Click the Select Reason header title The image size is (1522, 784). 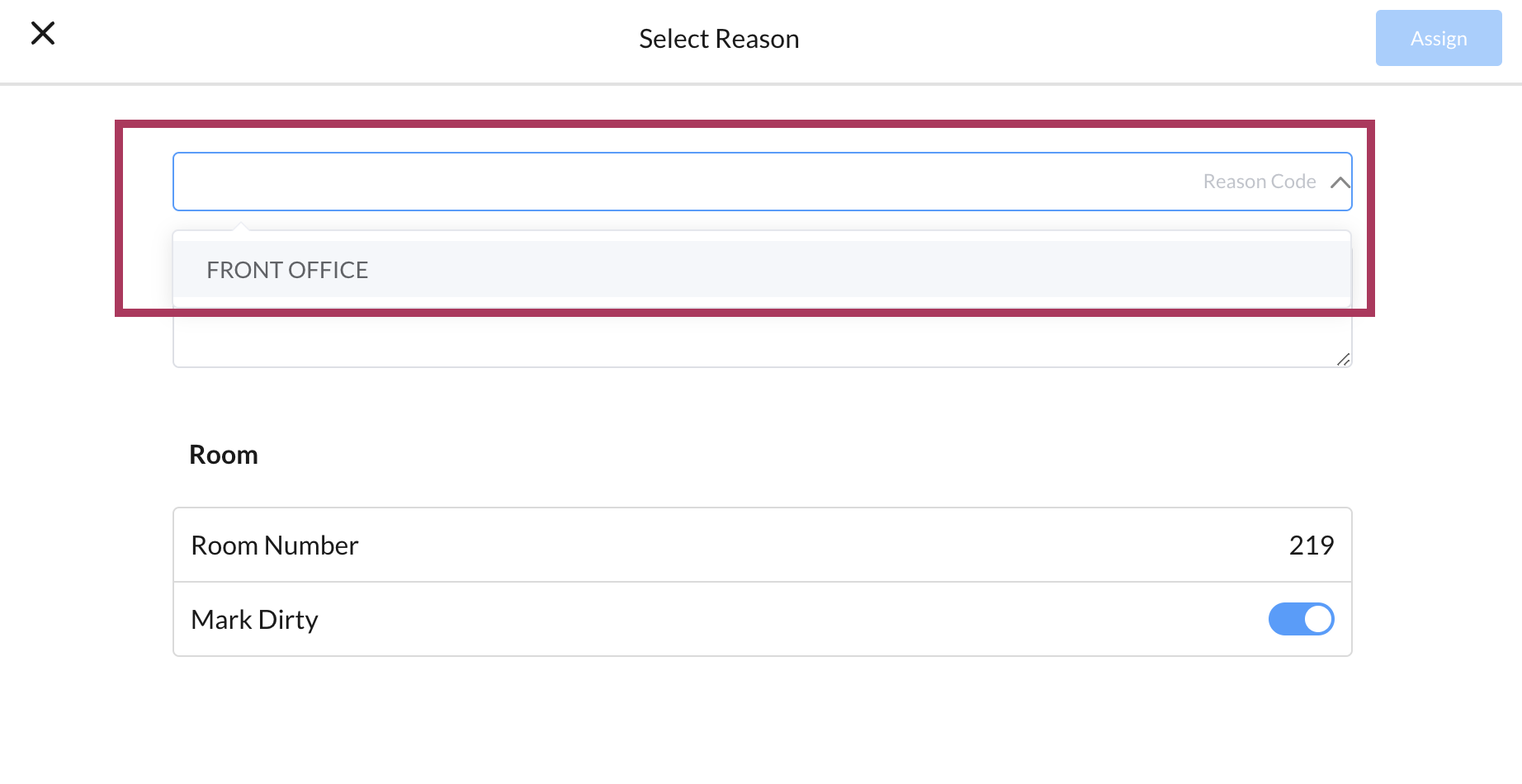tap(718, 38)
